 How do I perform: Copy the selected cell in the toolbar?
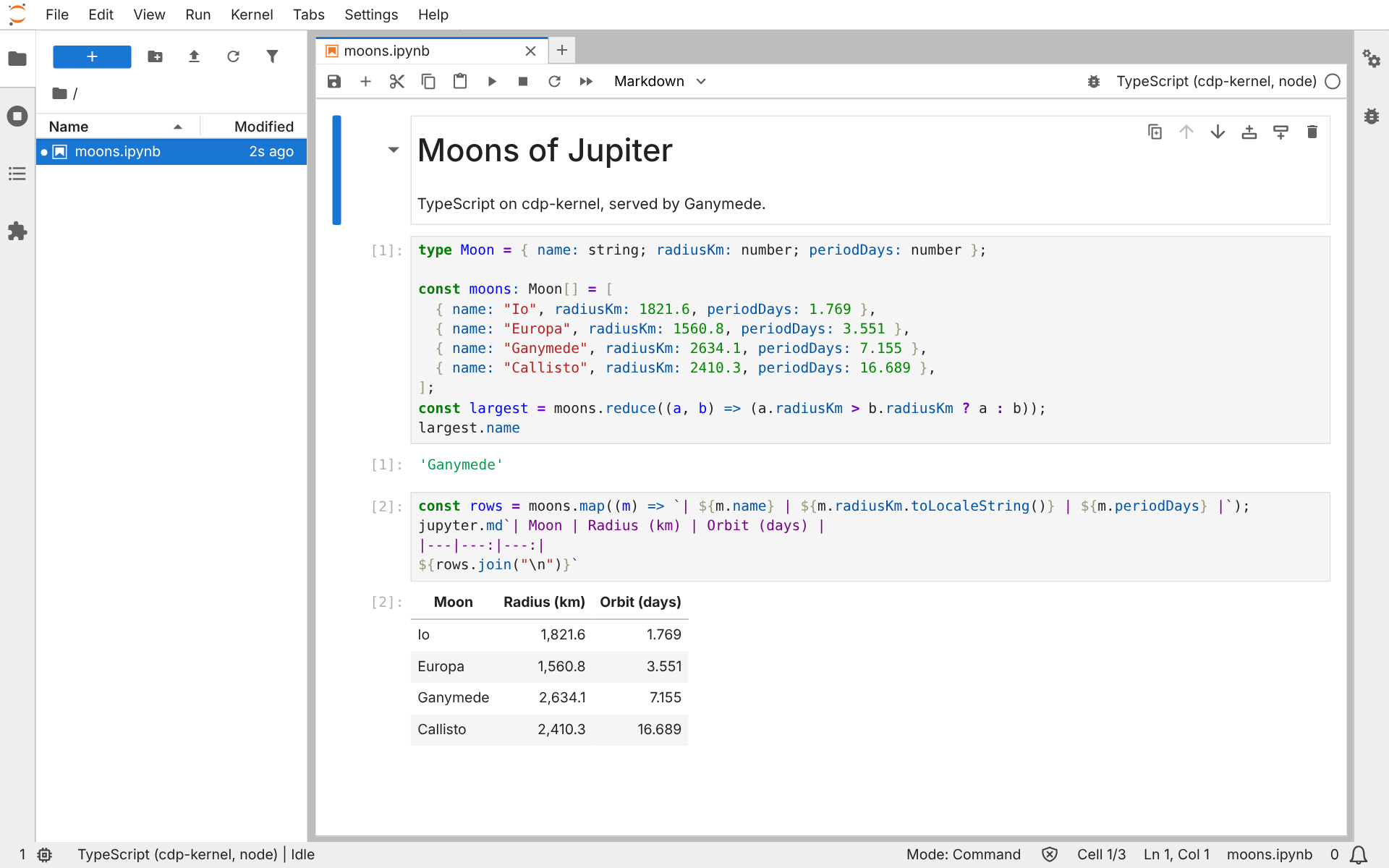428,82
